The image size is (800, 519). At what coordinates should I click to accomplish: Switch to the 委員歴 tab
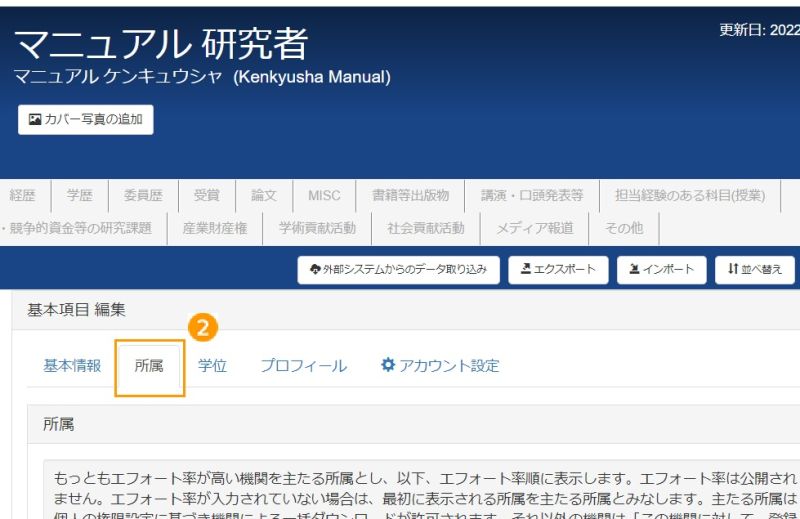(143, 195)
